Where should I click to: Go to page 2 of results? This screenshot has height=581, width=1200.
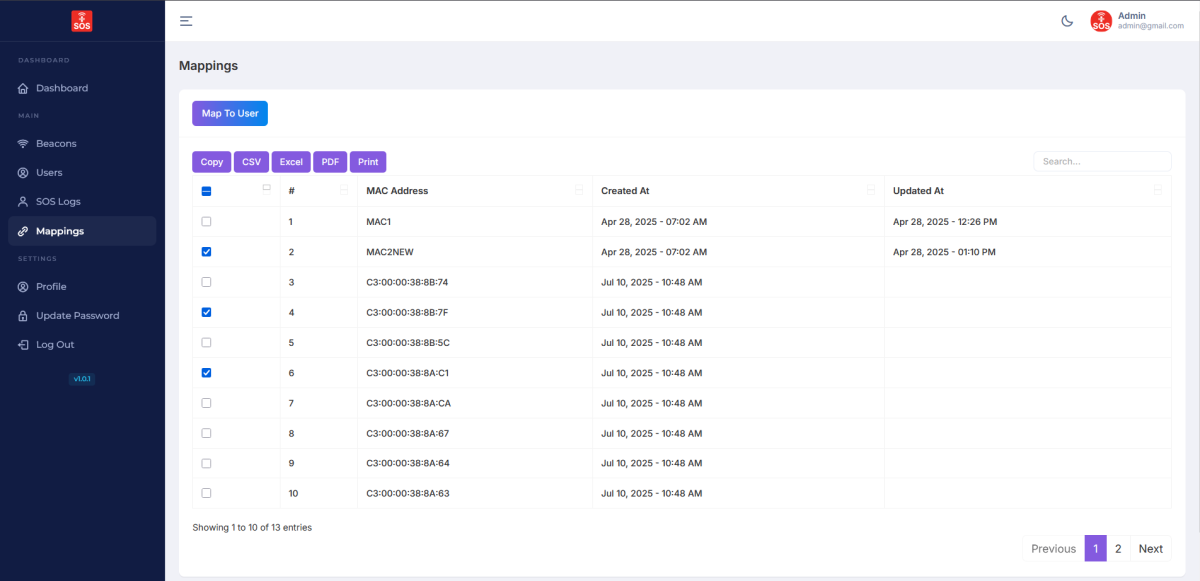[1118, 548]
